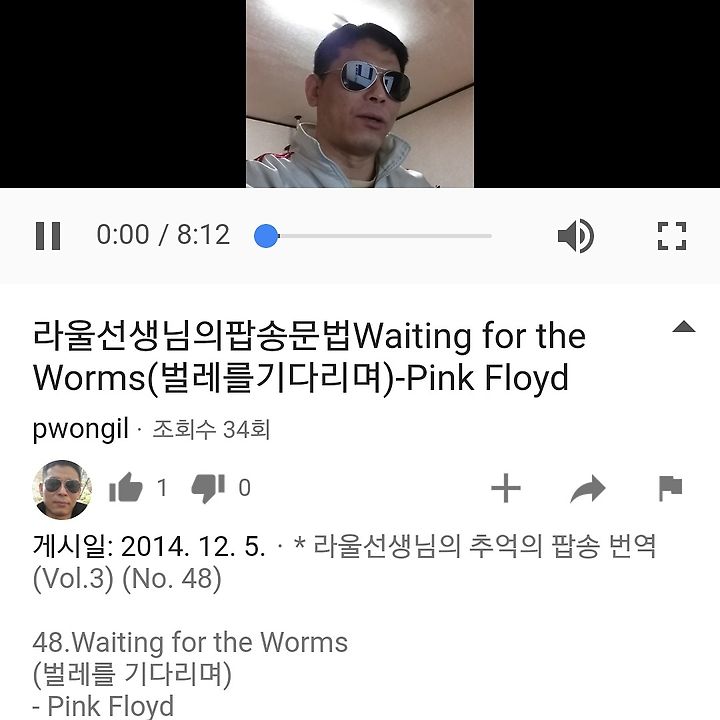Click the video frame of the player
The height and width of the screenshot is (720, 720).
click(360, 94)
